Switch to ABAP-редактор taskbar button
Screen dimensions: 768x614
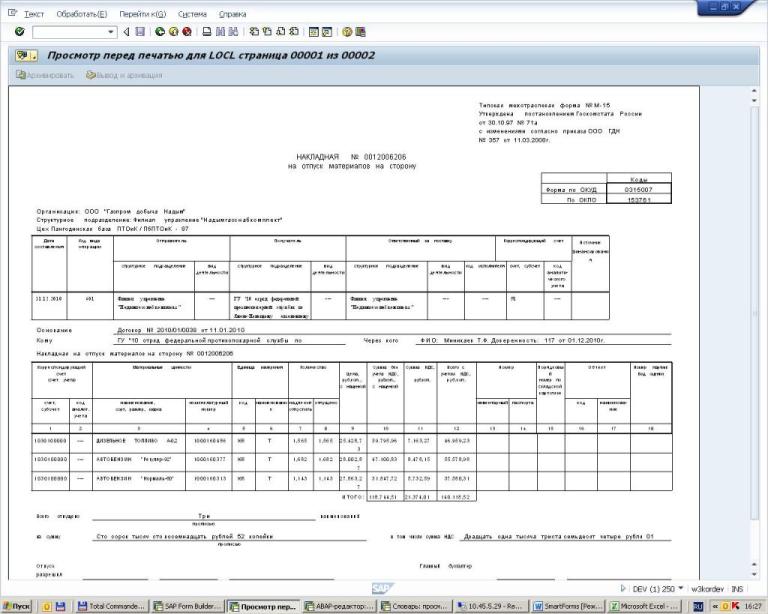339,606
